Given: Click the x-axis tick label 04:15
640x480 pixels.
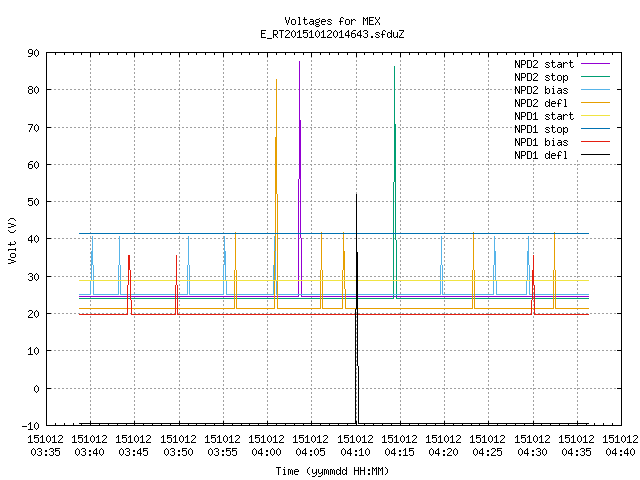Looking at the screenshot, I should click(x=400, y=452).
